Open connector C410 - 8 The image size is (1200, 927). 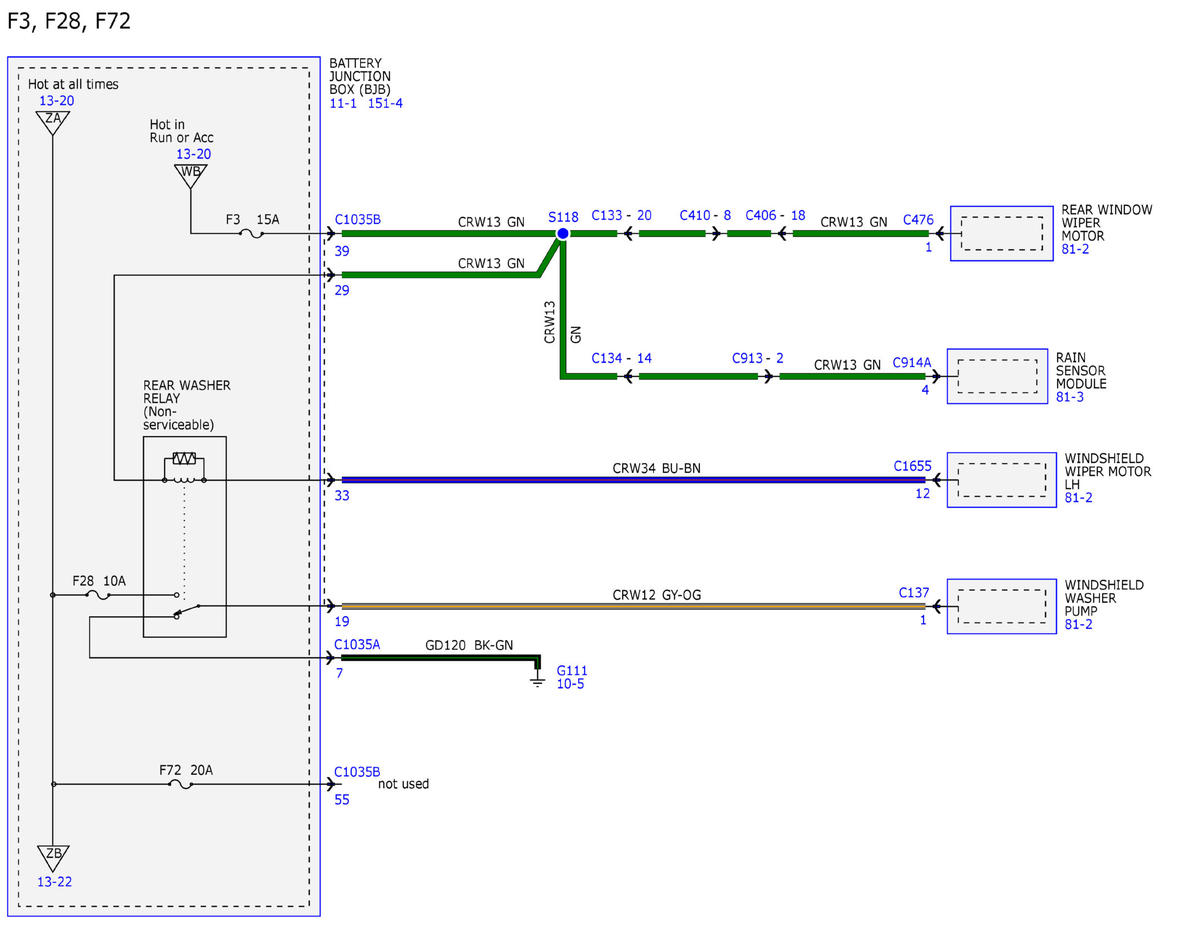click(705, 215)
